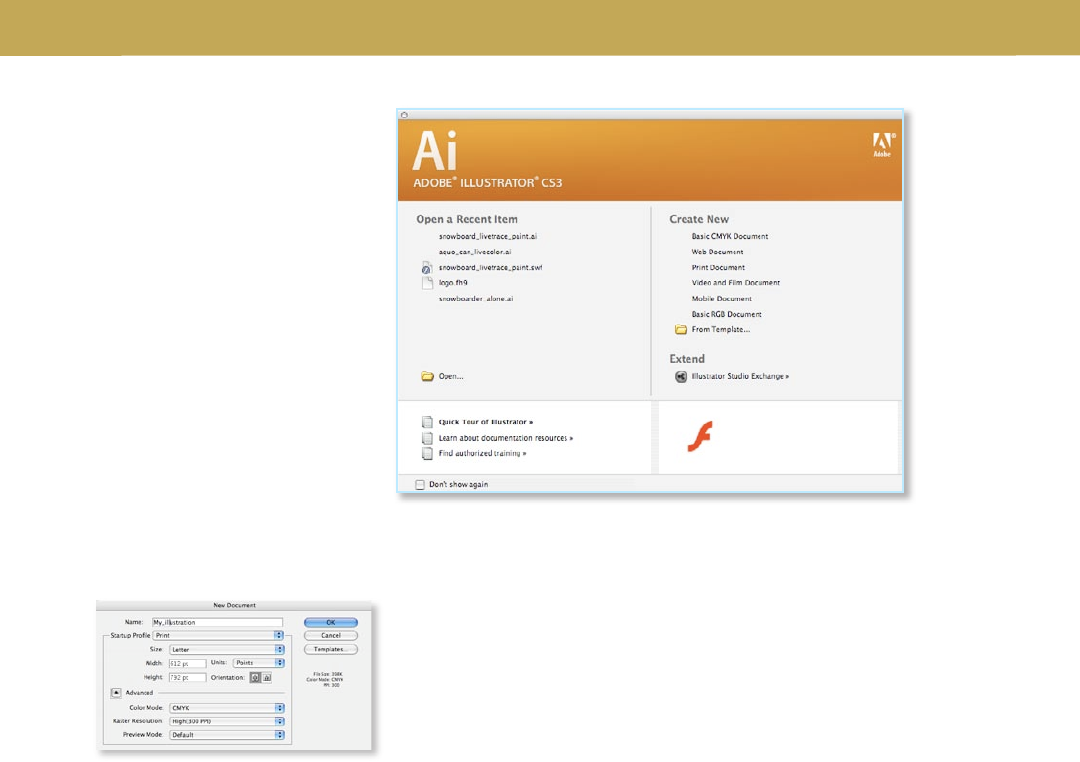The height and width of the screenshot is (762, 1080).
Task: Select landscape orientation in New Document
Action: click(267, 678)
